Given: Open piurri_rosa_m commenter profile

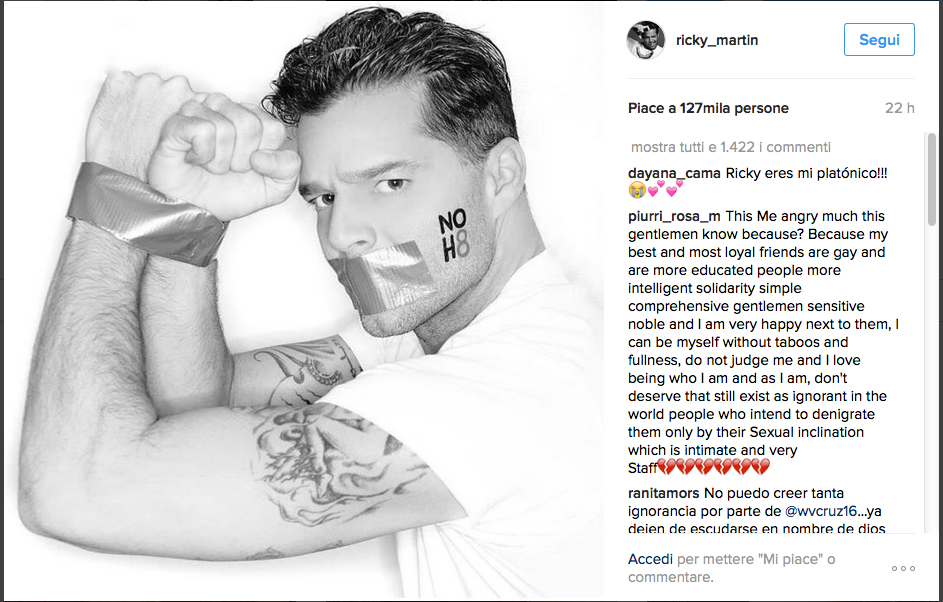Looking at the screenshot, I should point(674,217).
